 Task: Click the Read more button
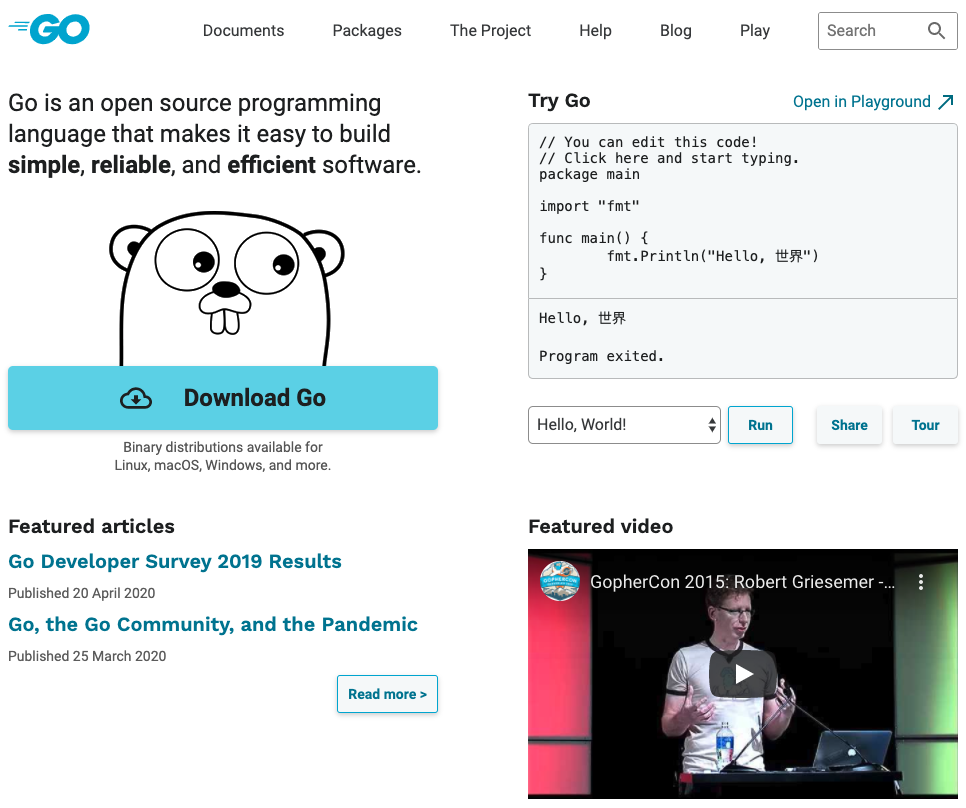[x=388, y=694]
